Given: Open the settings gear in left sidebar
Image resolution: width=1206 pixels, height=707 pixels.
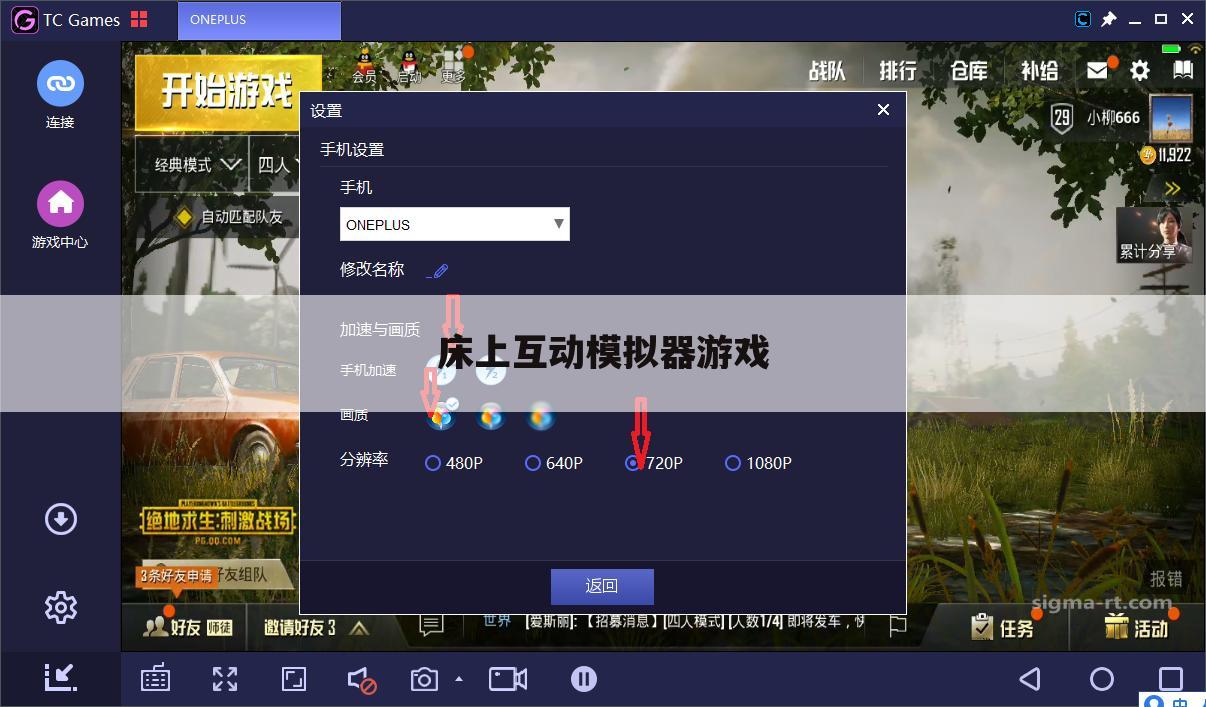Looking at the screenshot, I should point(61,607).
